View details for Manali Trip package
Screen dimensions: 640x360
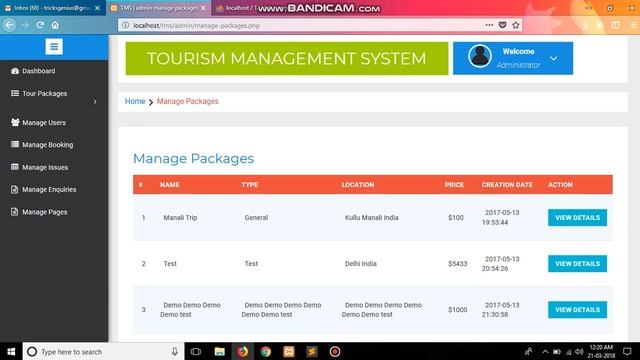click(x=577, y=218)
